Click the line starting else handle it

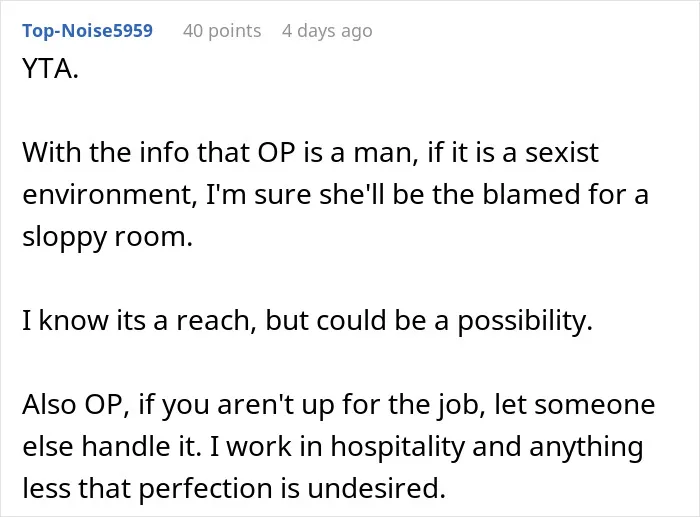tap(333, 446)
